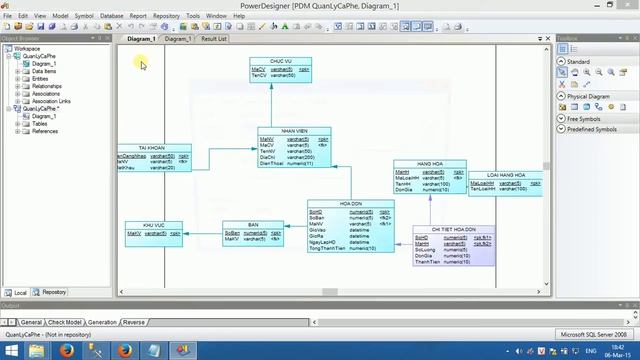The width and height of the screenshot is (640, 360).
Task: Select the Pointer tool in Toolbox
Action: point(562,72)
